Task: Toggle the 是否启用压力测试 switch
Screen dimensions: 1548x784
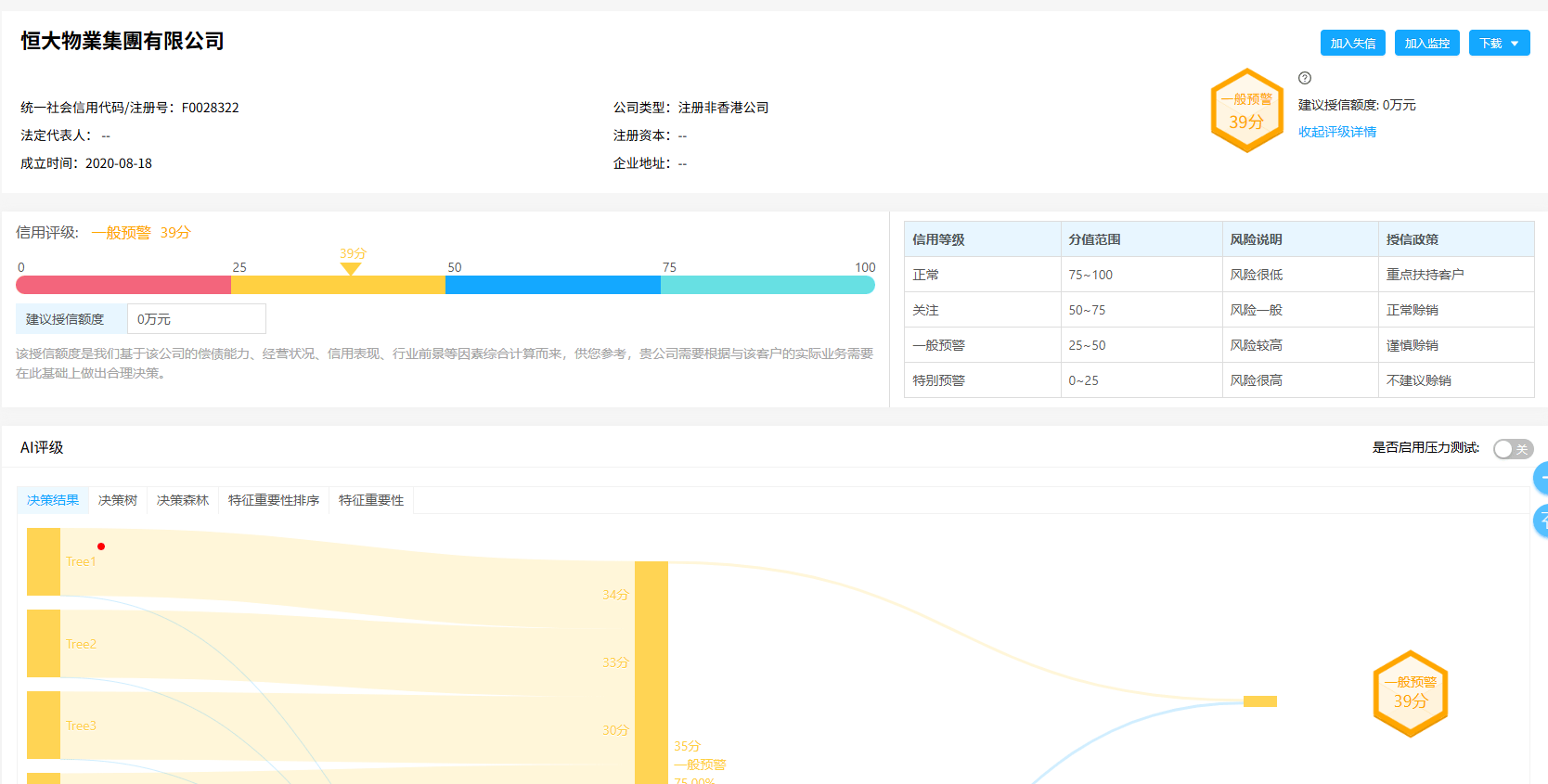Action: [x=1512, y=449]
